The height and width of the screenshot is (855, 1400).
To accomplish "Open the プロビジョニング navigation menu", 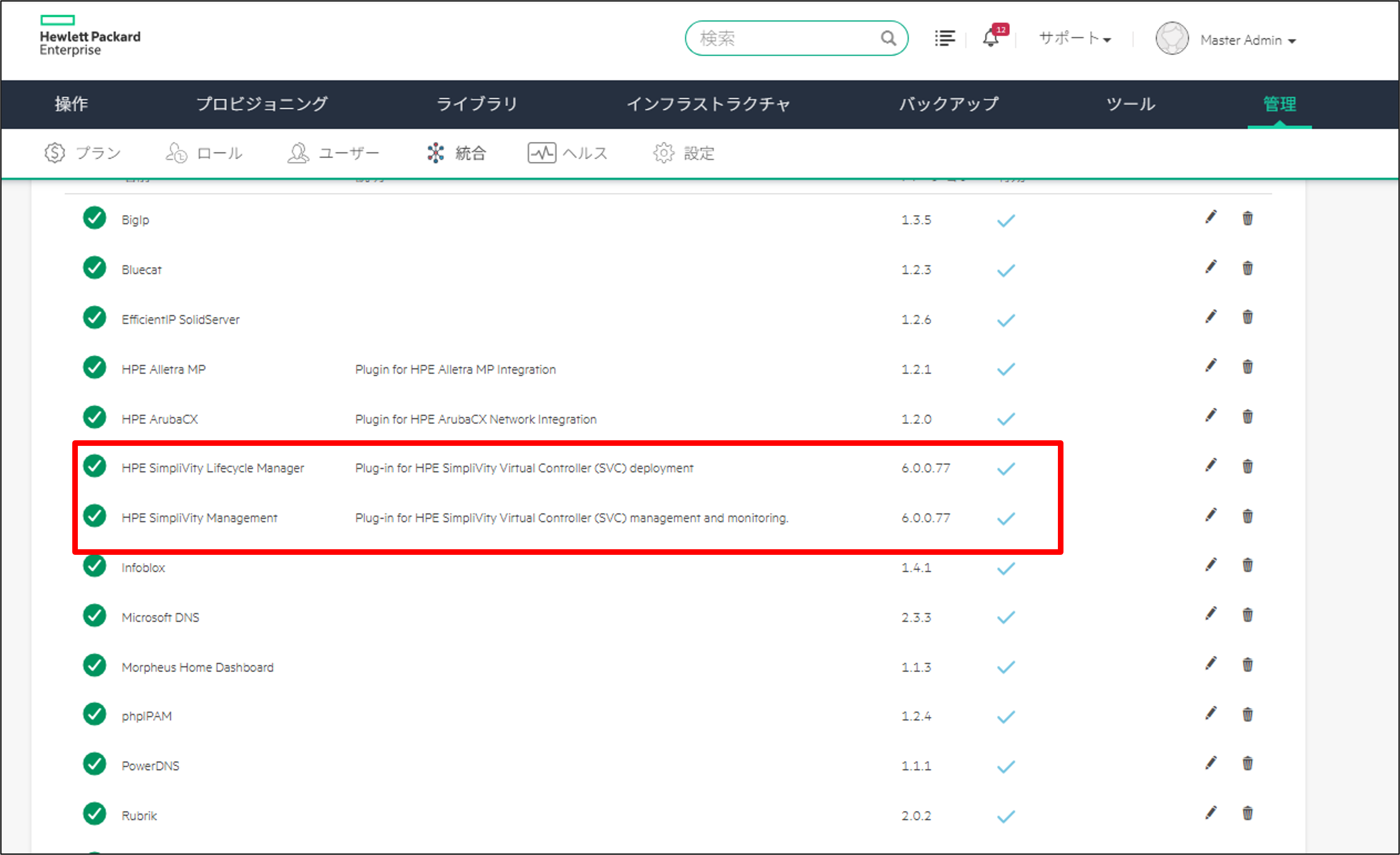I will point(262,104).
